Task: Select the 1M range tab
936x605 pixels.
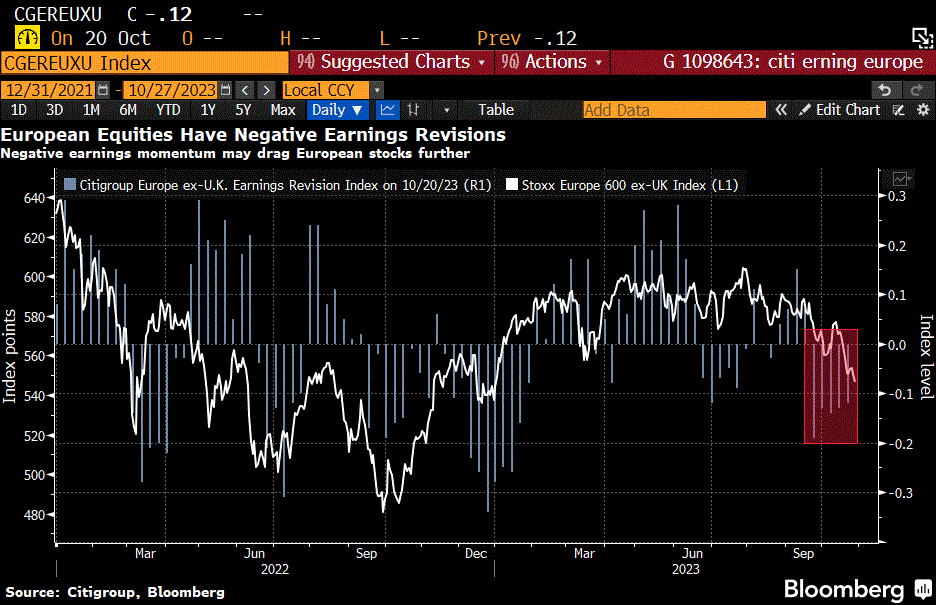Action: [91, 110]
